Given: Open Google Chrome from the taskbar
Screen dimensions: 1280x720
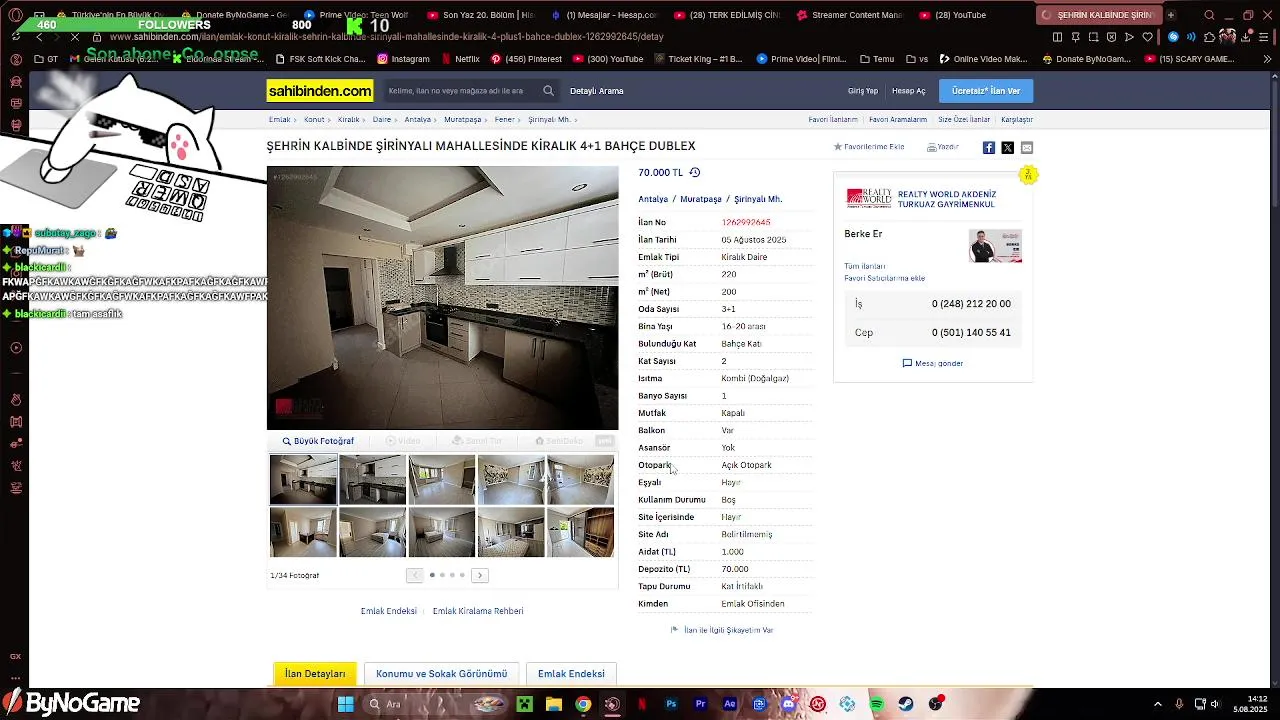Looking at the screenshot, I should tap(583, 704).
